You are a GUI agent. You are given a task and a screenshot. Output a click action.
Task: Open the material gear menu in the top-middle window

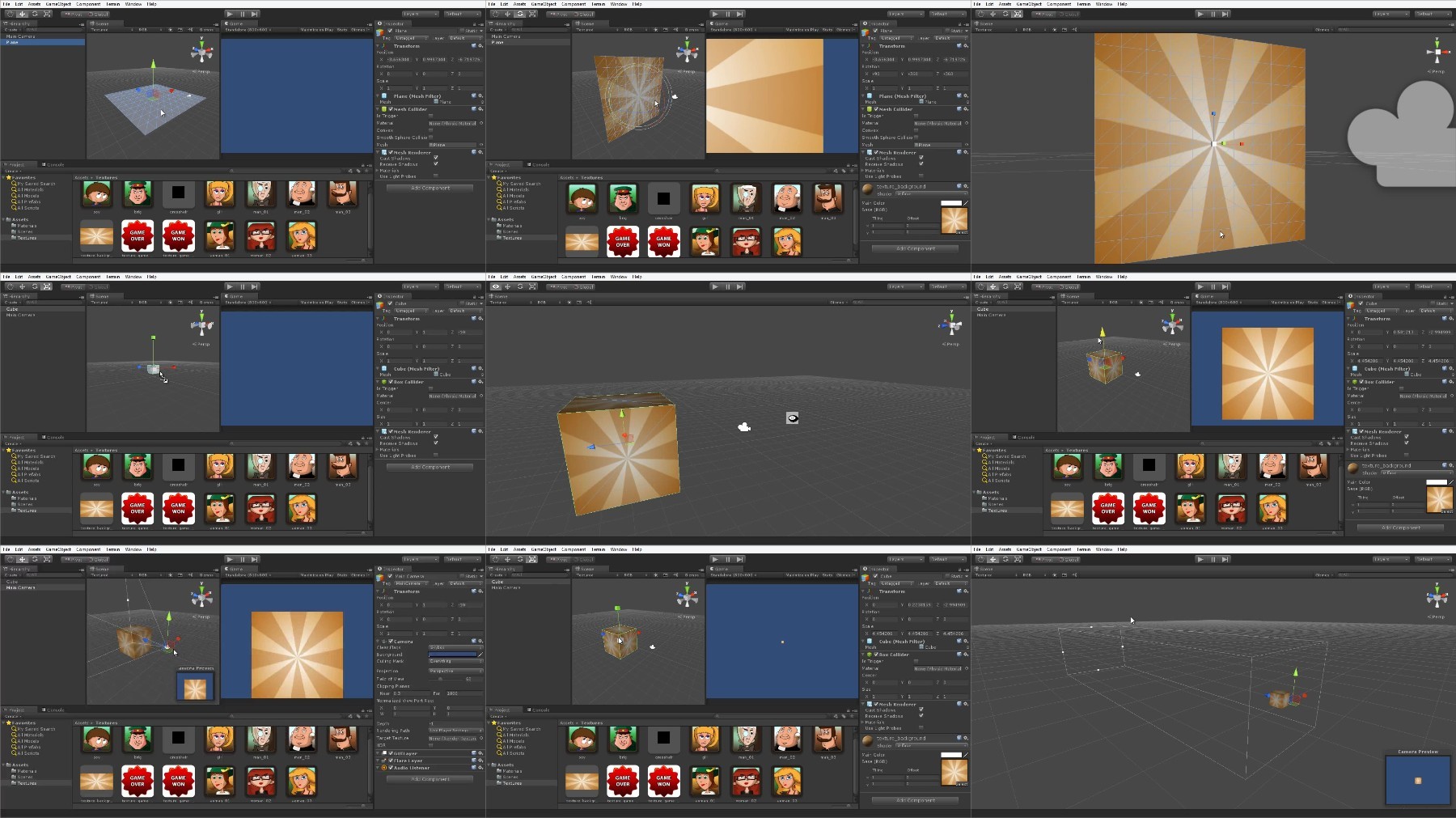tap(967, 186)
